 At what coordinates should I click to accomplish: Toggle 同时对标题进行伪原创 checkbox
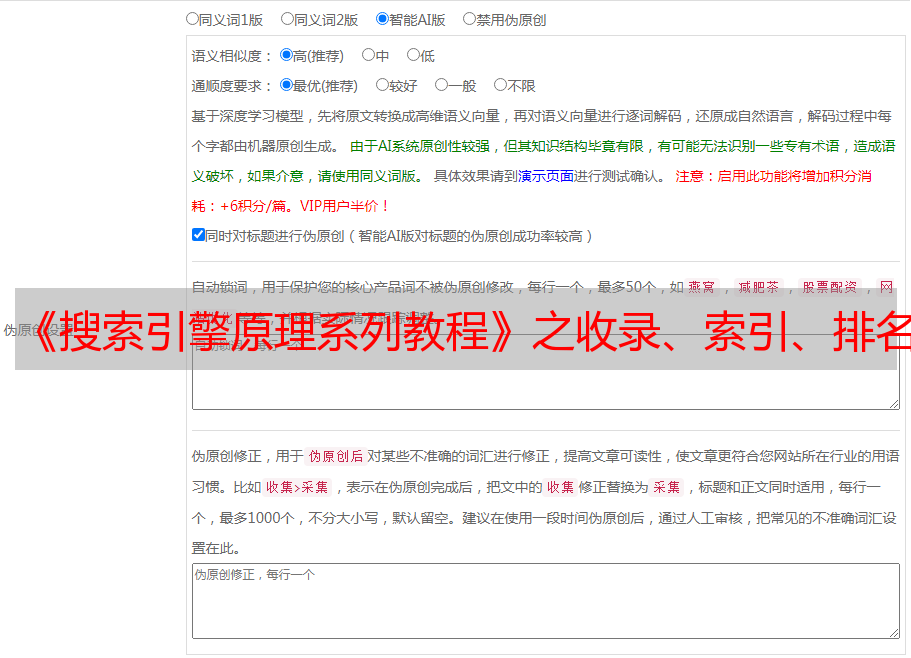(x=198, y=235)
